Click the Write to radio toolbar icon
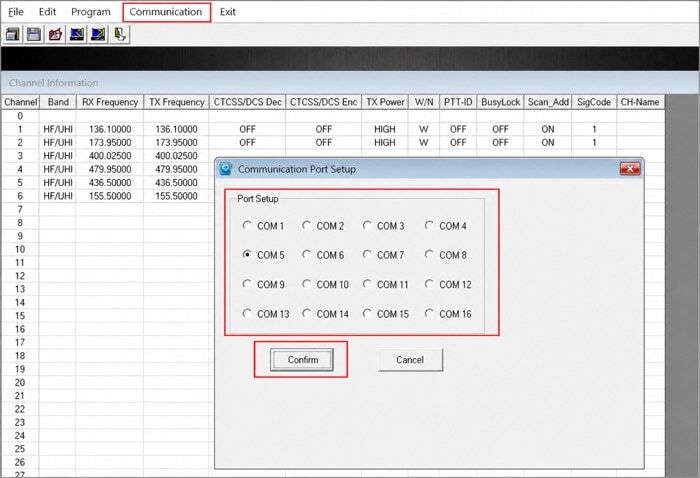 tap(98, 35)
